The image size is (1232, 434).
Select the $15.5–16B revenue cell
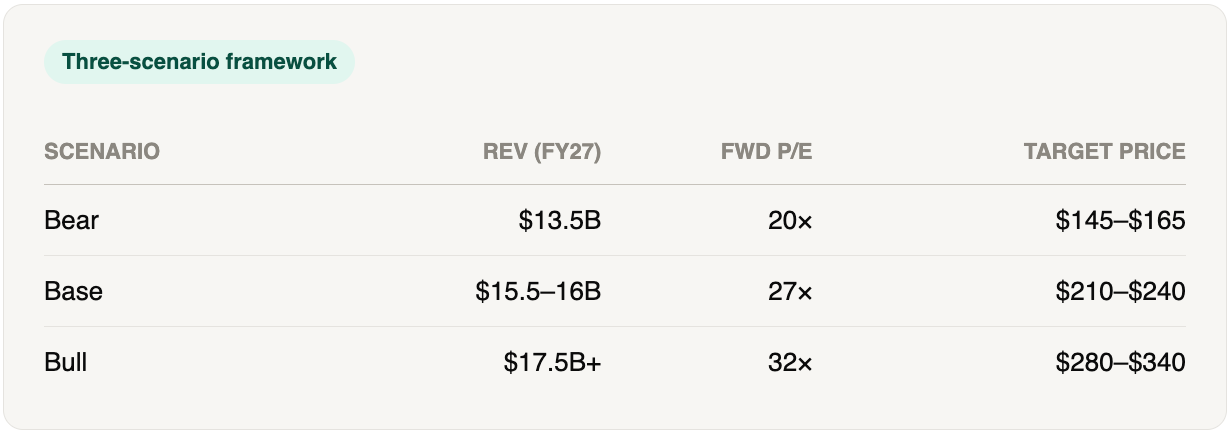[x=539, y=291]
